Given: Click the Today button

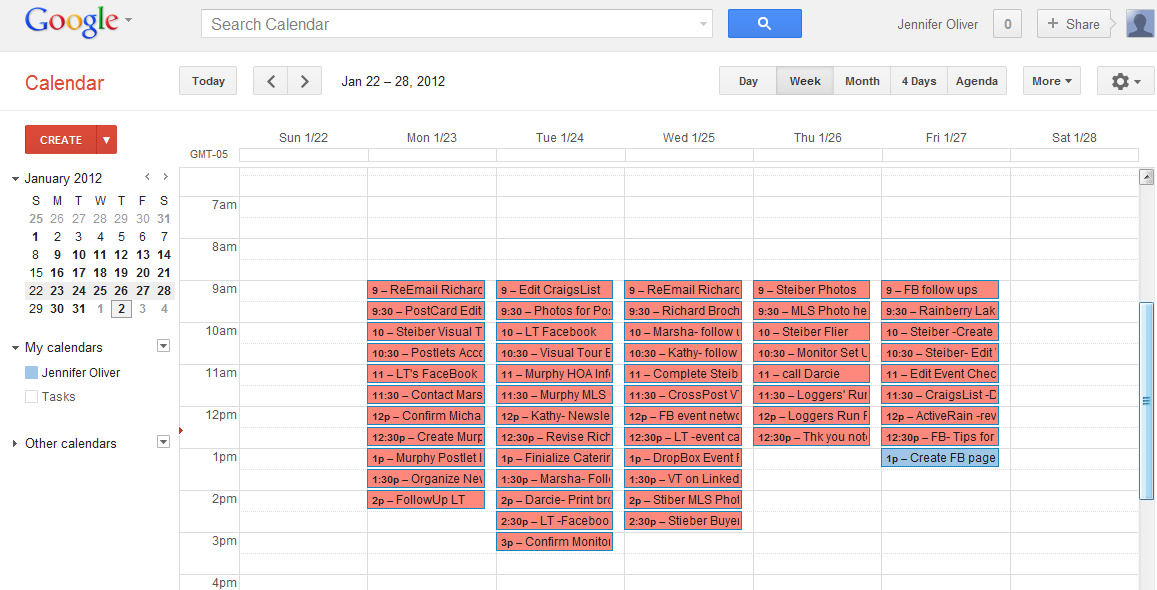Looking at the screenshot, I should click(x=208, y=82).
